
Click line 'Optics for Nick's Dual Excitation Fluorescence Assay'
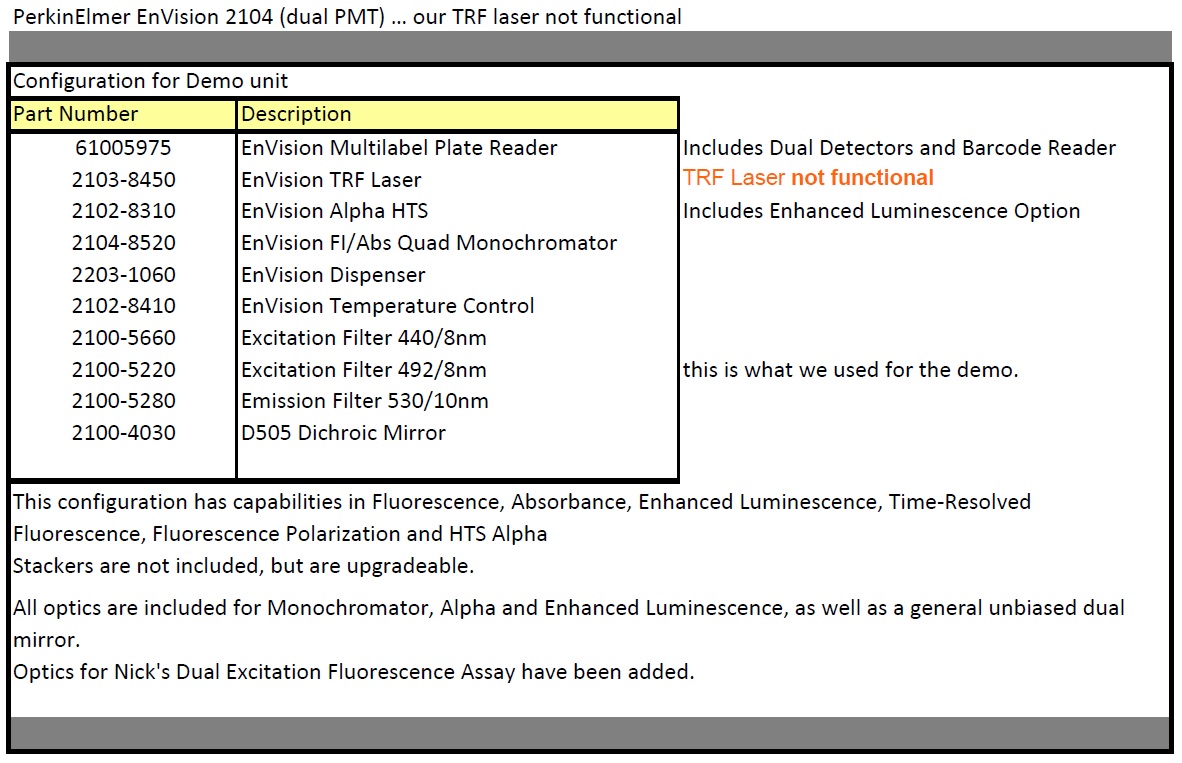click(354, 672)
